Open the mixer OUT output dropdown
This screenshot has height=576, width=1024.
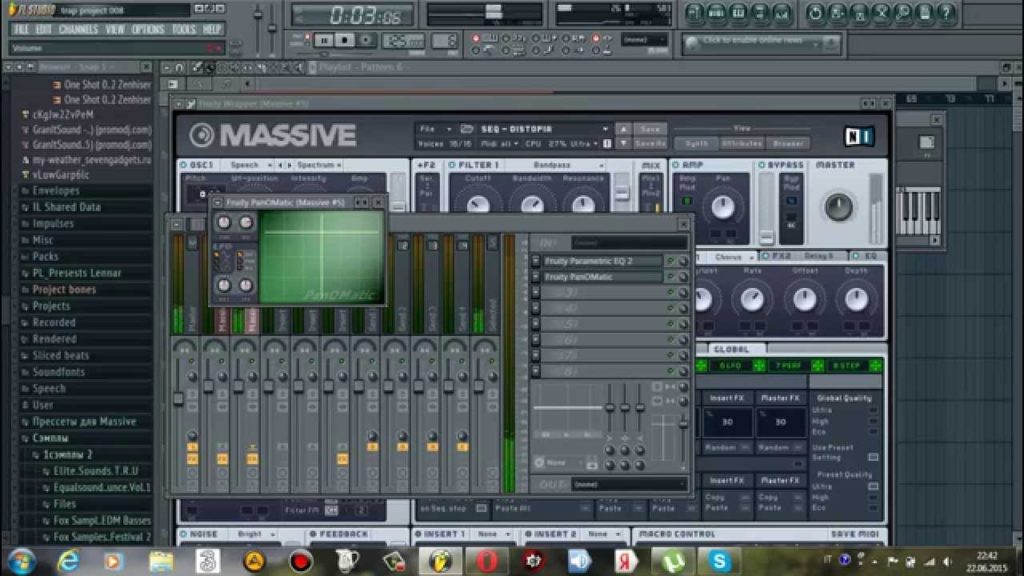[x=629, y=485]
